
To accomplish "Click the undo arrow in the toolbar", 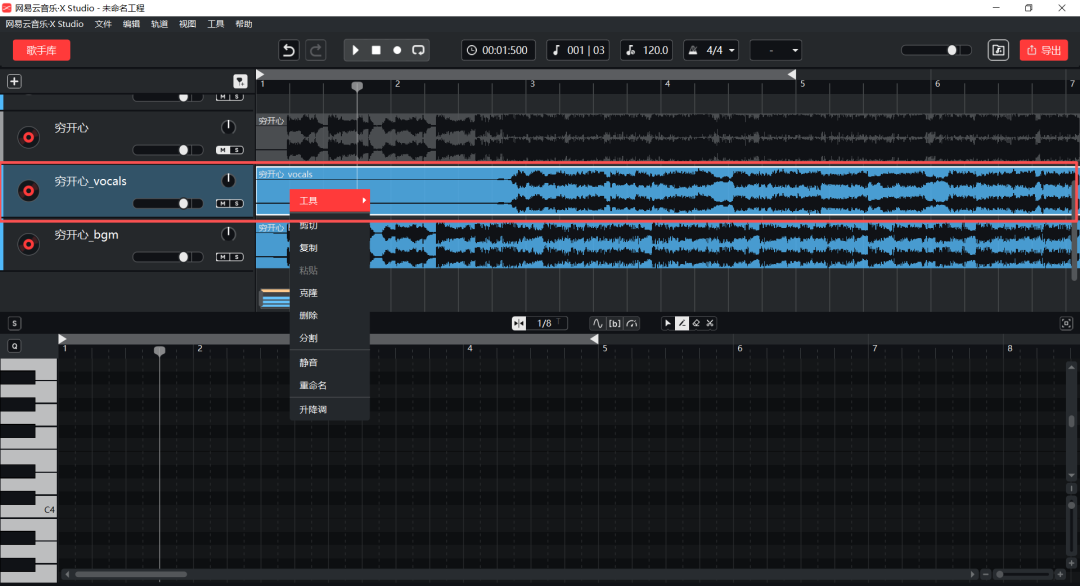I will (289, 50).
